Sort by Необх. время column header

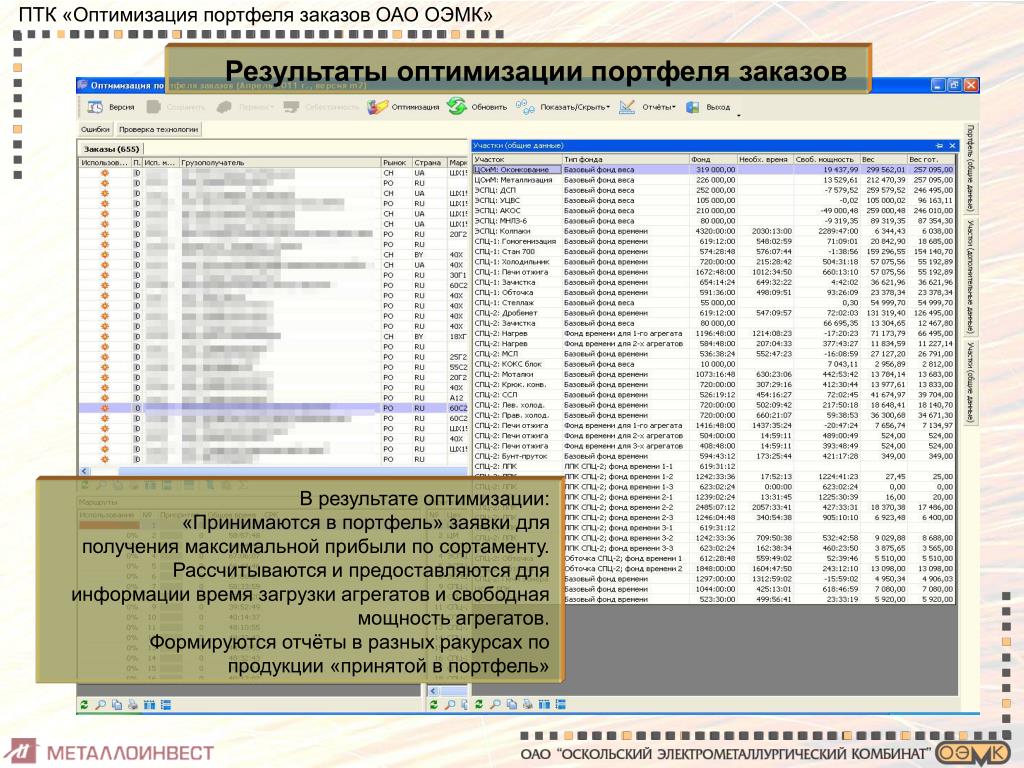[764, 159]
